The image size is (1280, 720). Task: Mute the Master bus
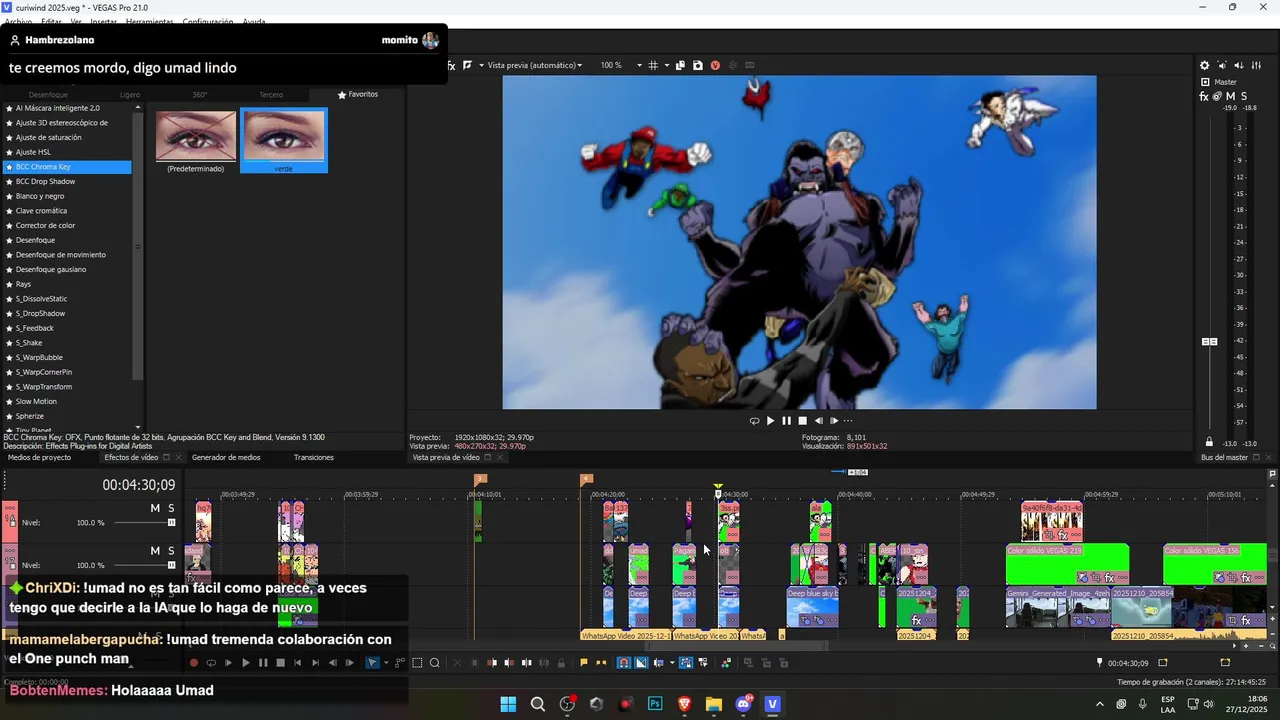tap(1230, 96)
